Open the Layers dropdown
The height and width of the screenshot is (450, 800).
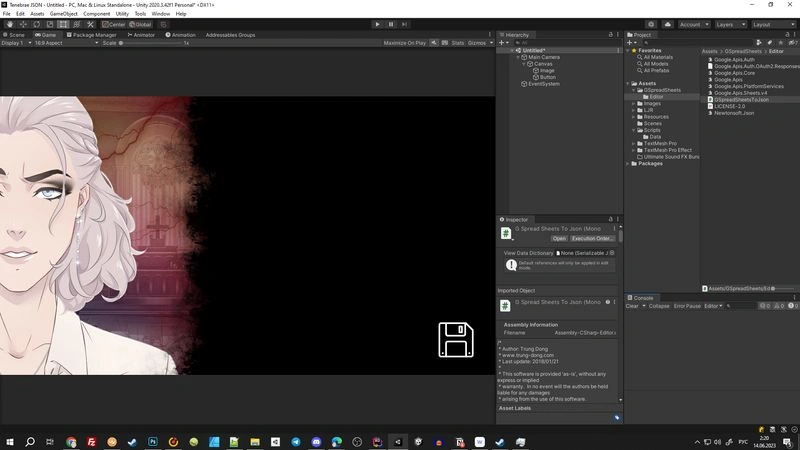pyautogui.click(x=731, y=24)
